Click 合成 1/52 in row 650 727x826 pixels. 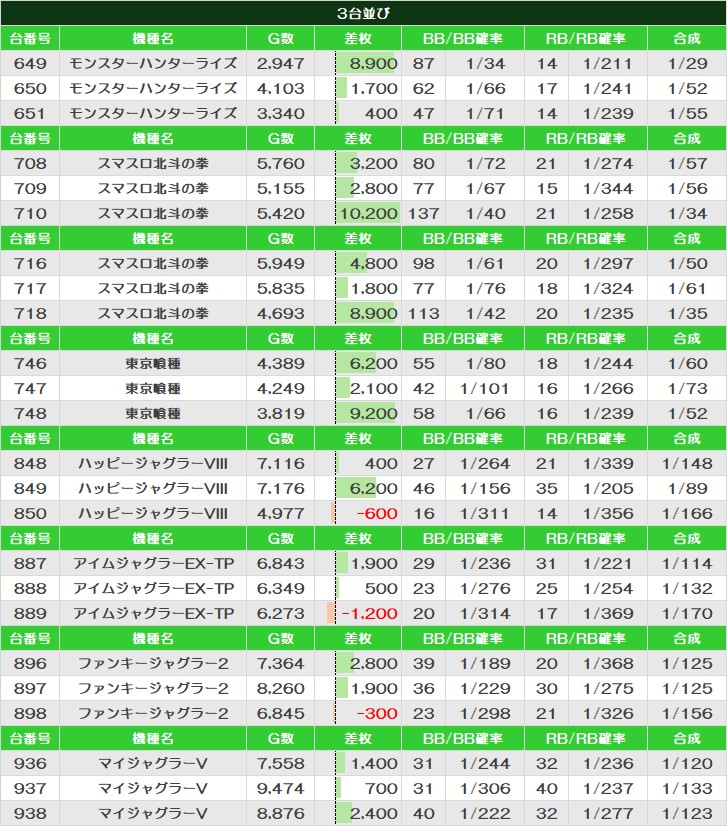[x=687, y=88]
